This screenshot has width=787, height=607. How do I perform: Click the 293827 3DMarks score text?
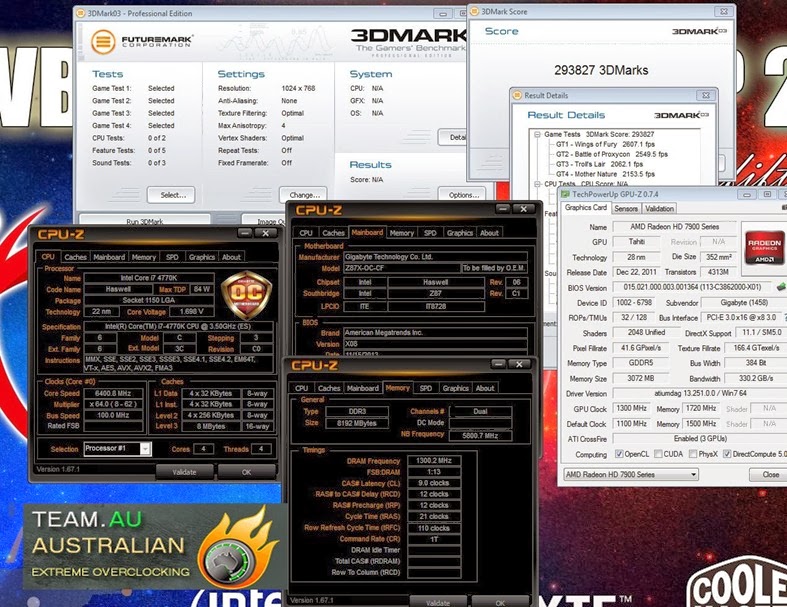(601, 70)
